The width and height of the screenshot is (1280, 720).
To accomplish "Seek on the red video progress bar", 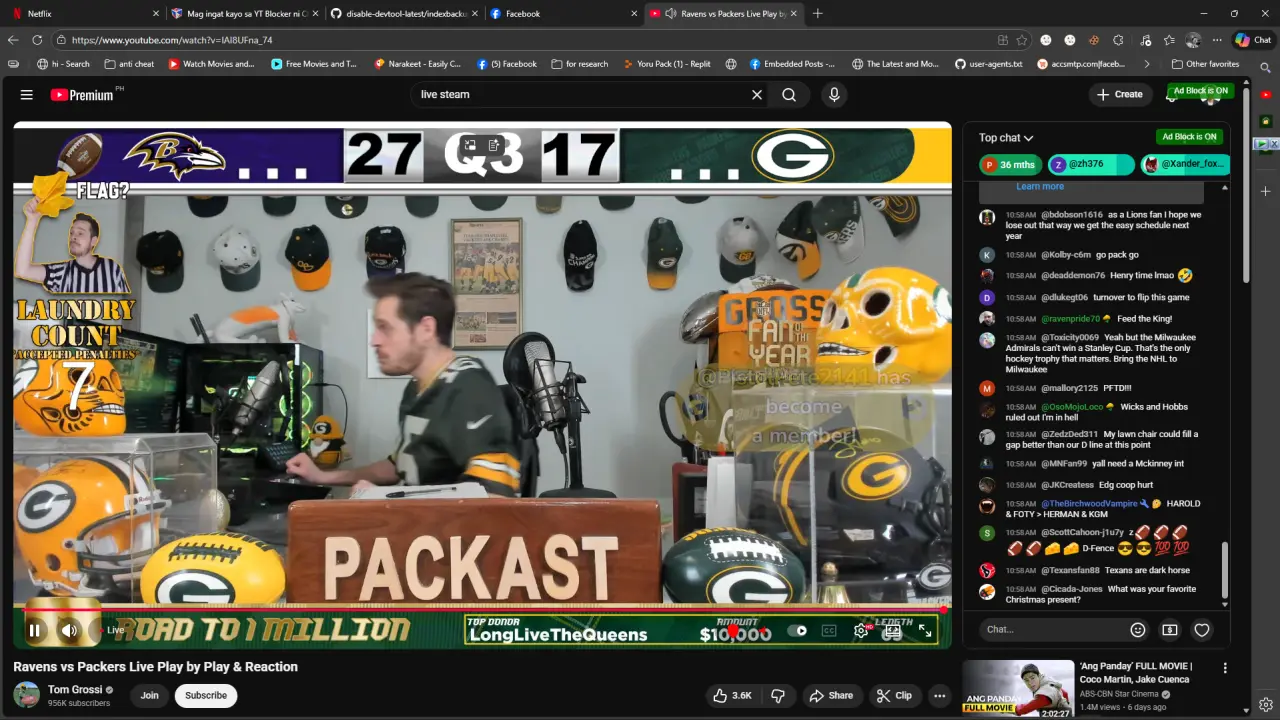I will [482, 609].
